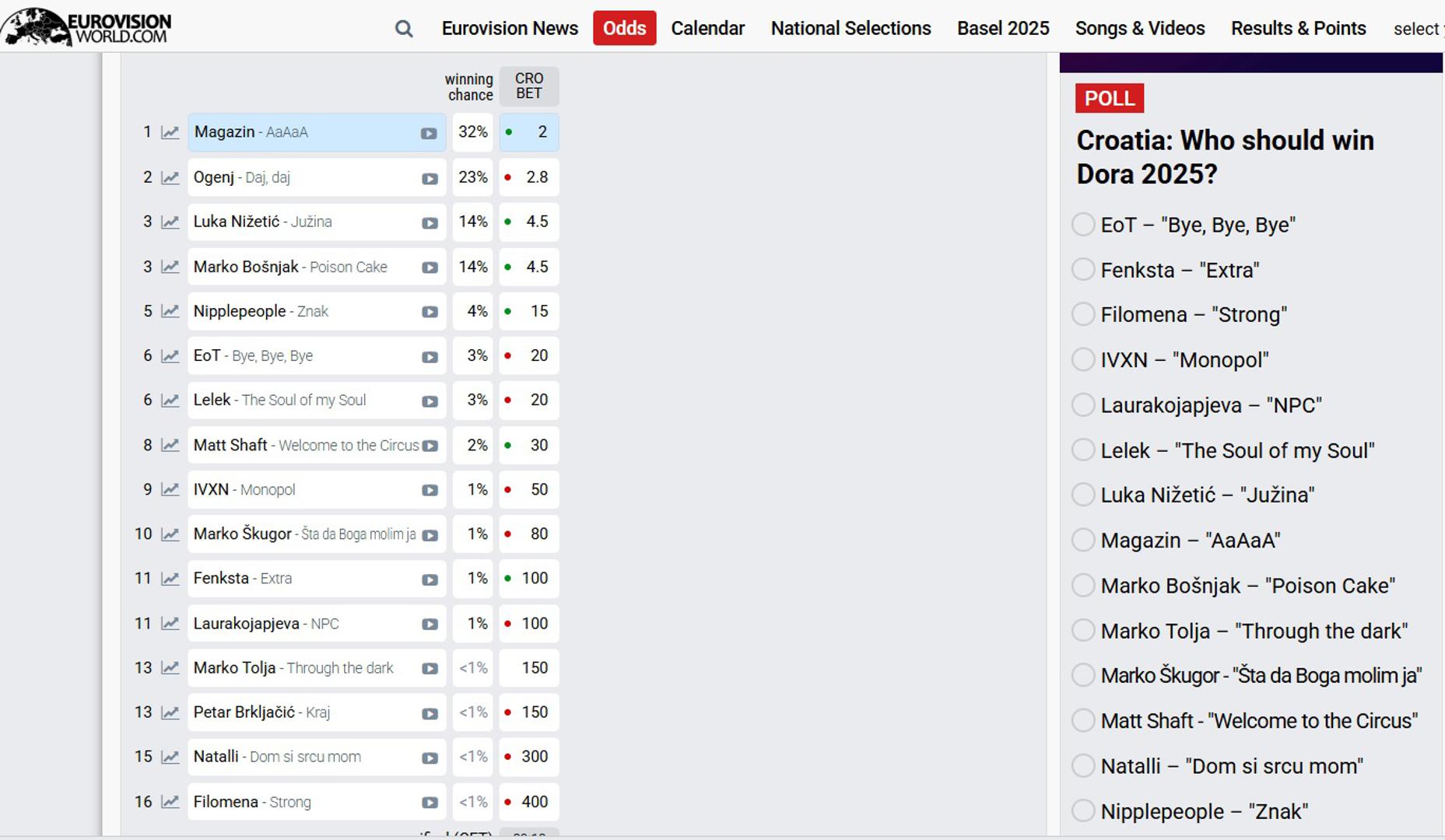Open the language select dropdown
Screen dimensions: 1445x840
tap(1416, 29)
